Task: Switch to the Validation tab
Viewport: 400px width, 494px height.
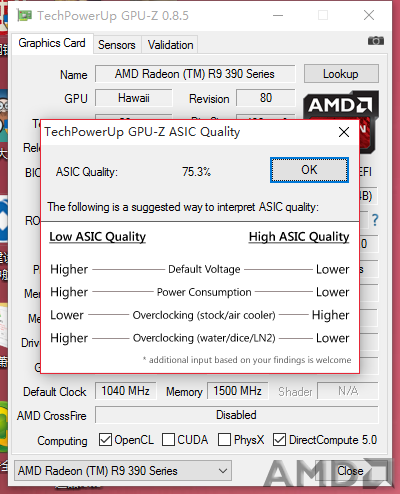Action: [x=170, y=45]
